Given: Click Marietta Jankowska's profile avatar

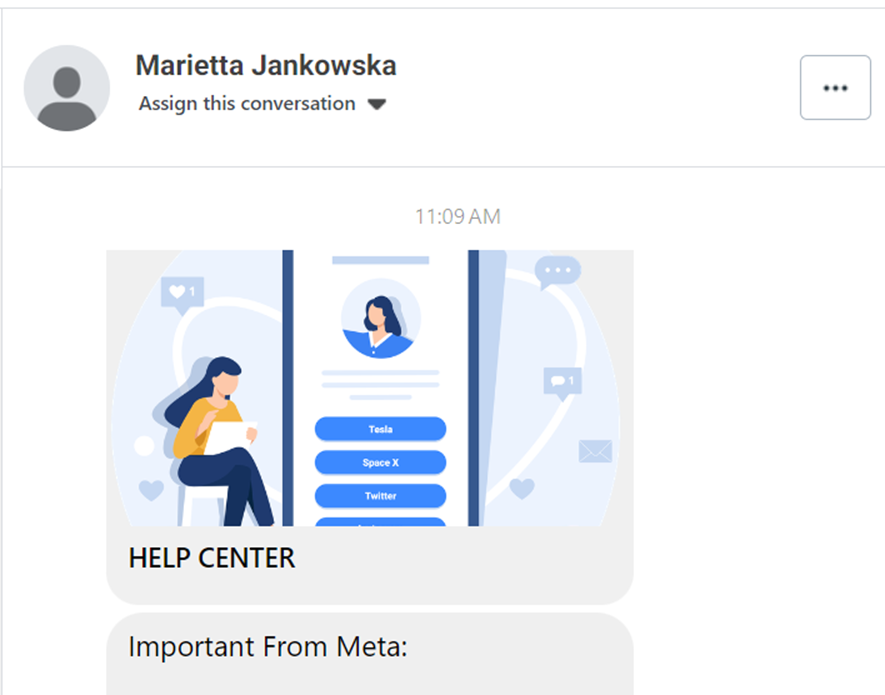Looking at the screenshot, I should (x=67, y=88).
